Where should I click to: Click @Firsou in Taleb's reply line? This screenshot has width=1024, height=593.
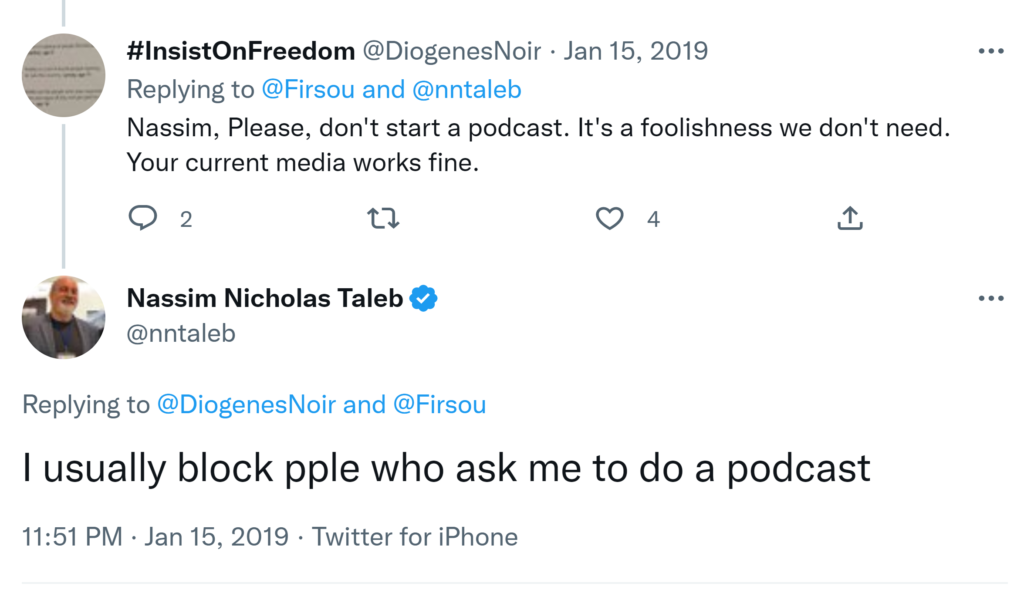click(440, 404)
